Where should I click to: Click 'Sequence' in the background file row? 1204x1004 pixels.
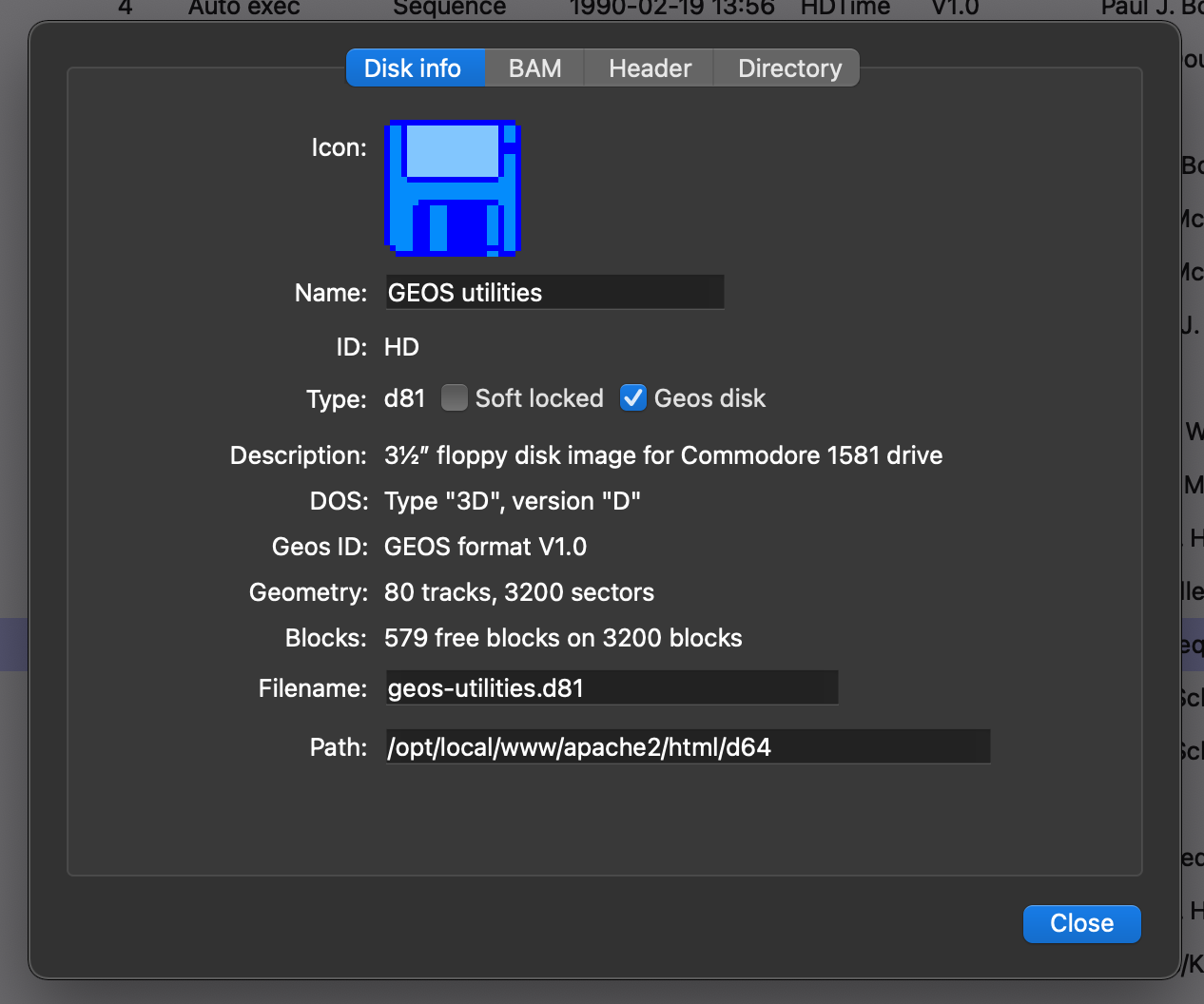pos(449,8)
